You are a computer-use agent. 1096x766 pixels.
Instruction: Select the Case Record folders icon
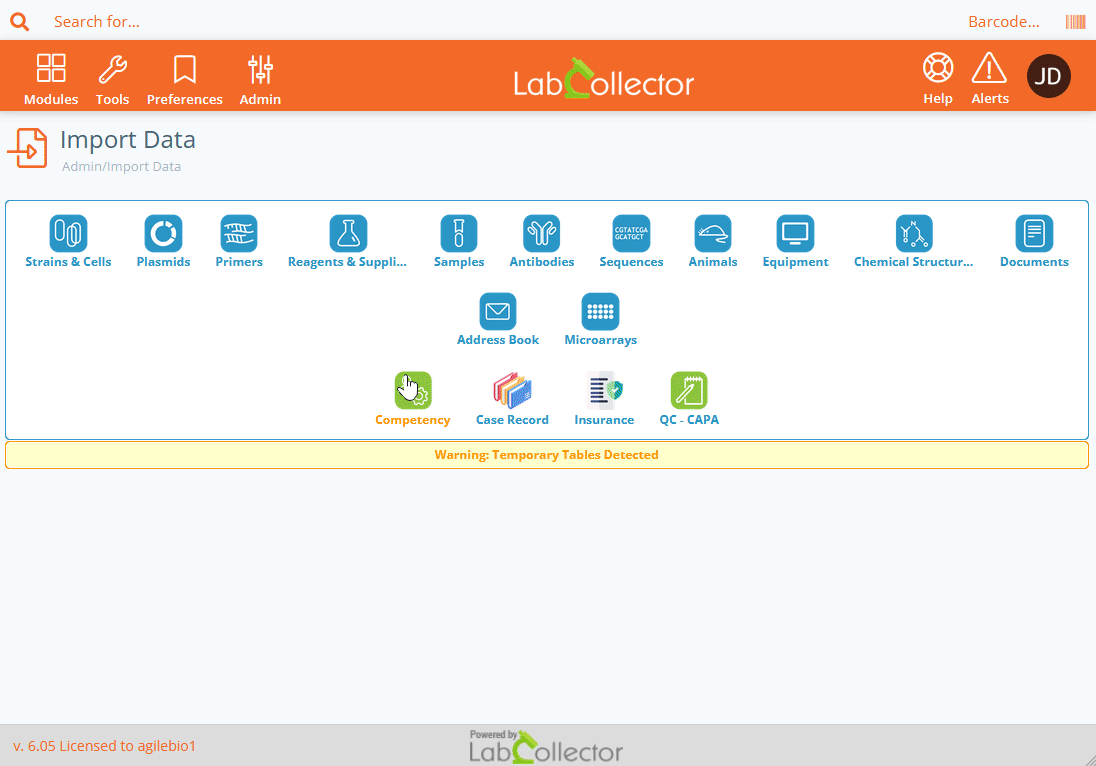[x=512, y=390]
